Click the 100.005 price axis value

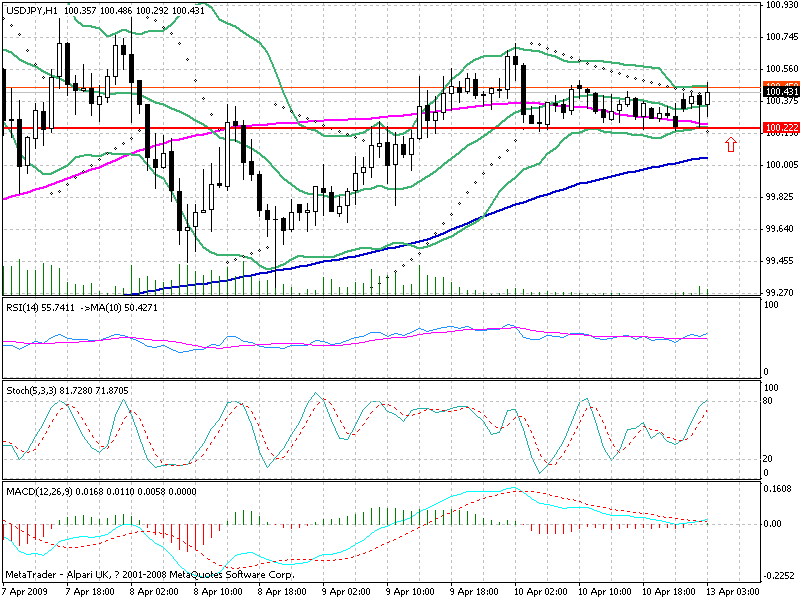pyautogui.click(x=782, y=165)
